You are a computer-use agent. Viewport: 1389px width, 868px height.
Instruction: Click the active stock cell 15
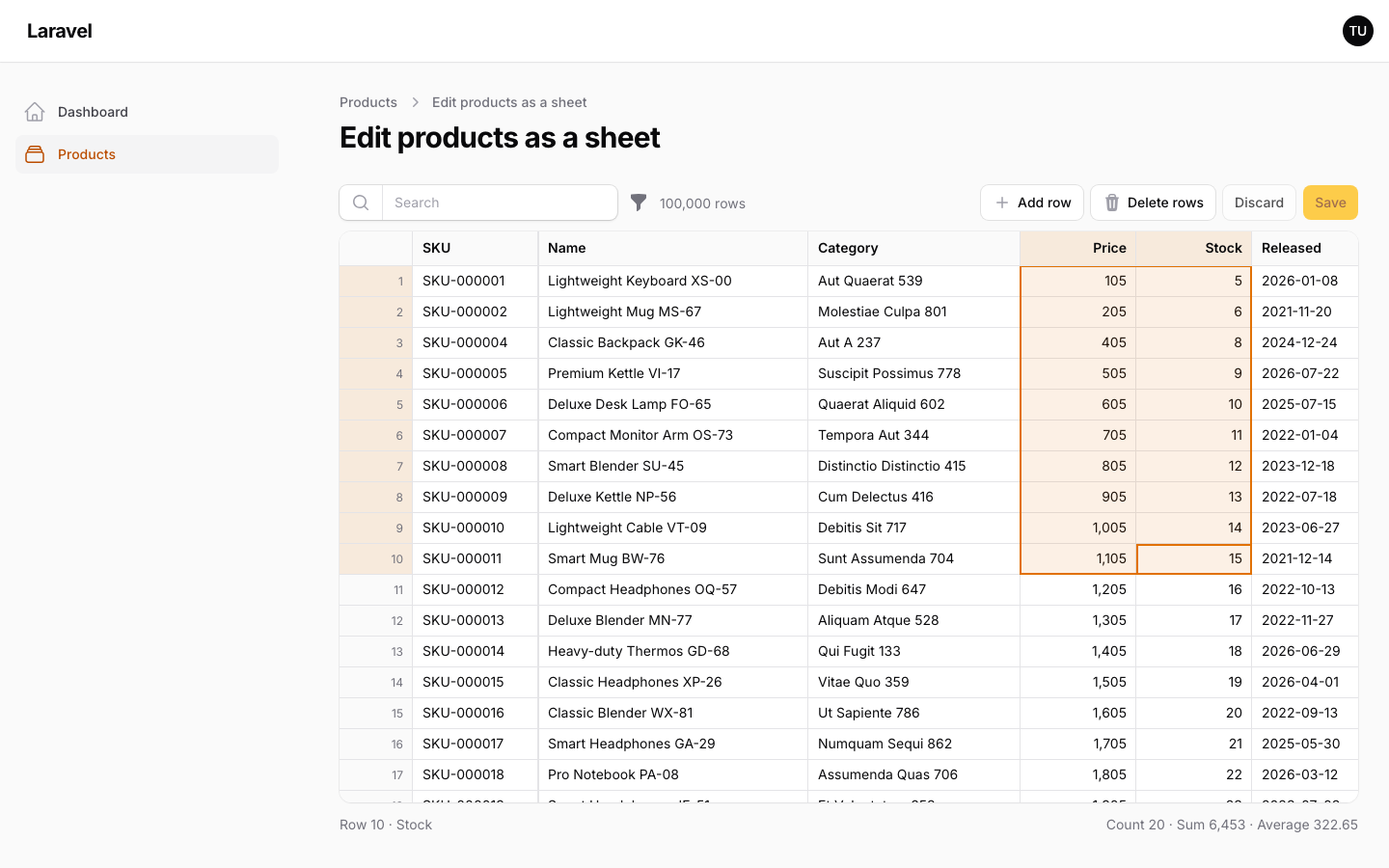(1194, 559)
